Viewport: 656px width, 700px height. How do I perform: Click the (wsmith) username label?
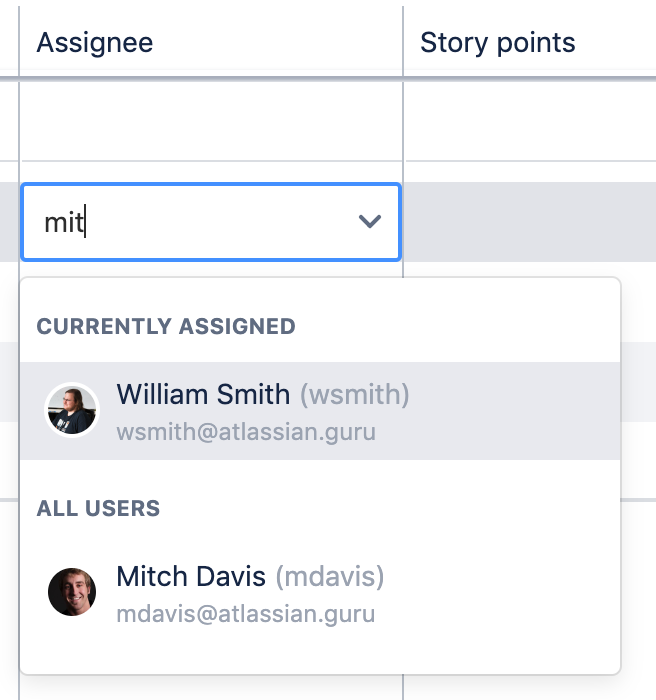click(355, 395)
